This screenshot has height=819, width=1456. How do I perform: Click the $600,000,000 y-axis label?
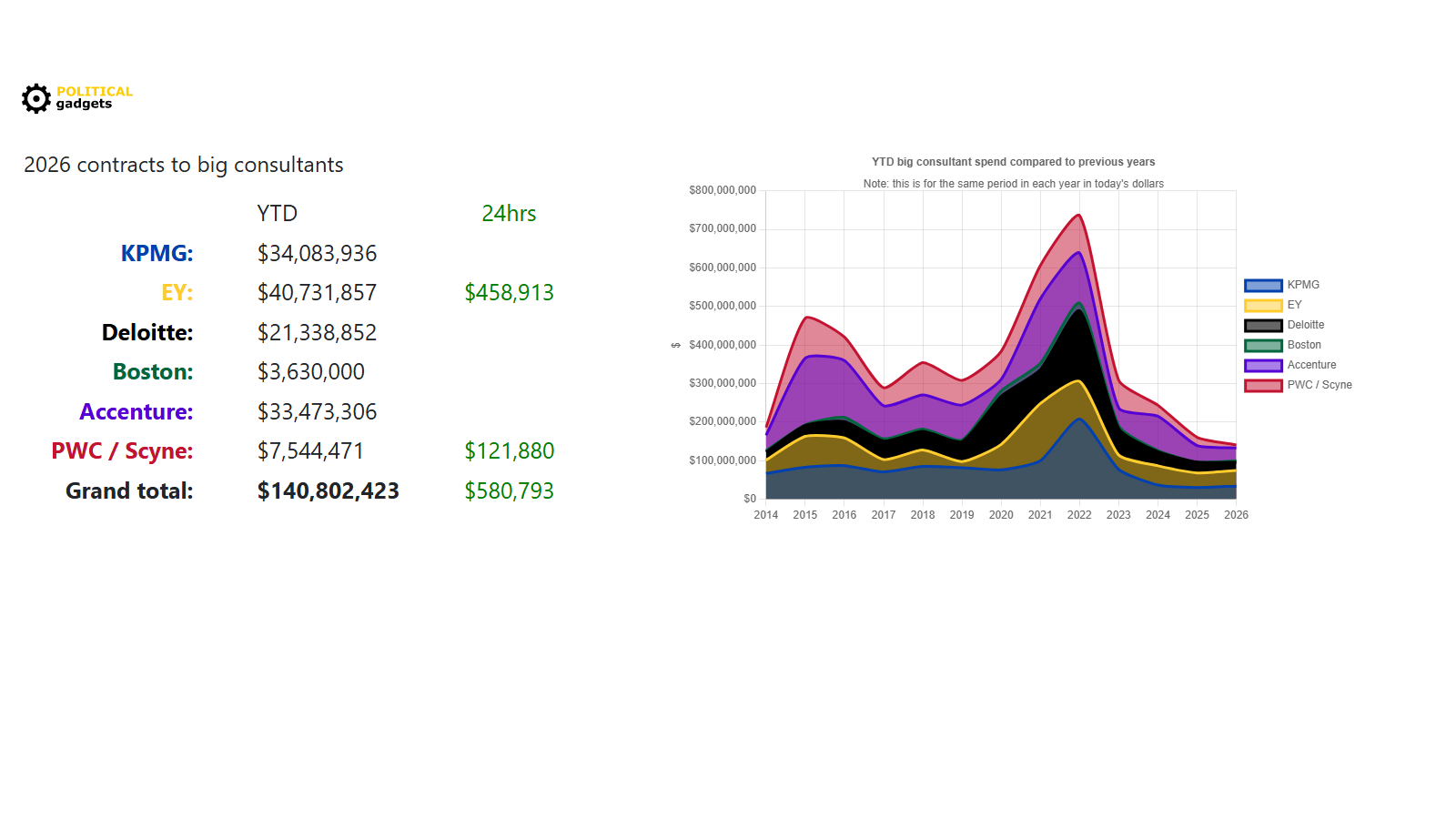[723, 268]
